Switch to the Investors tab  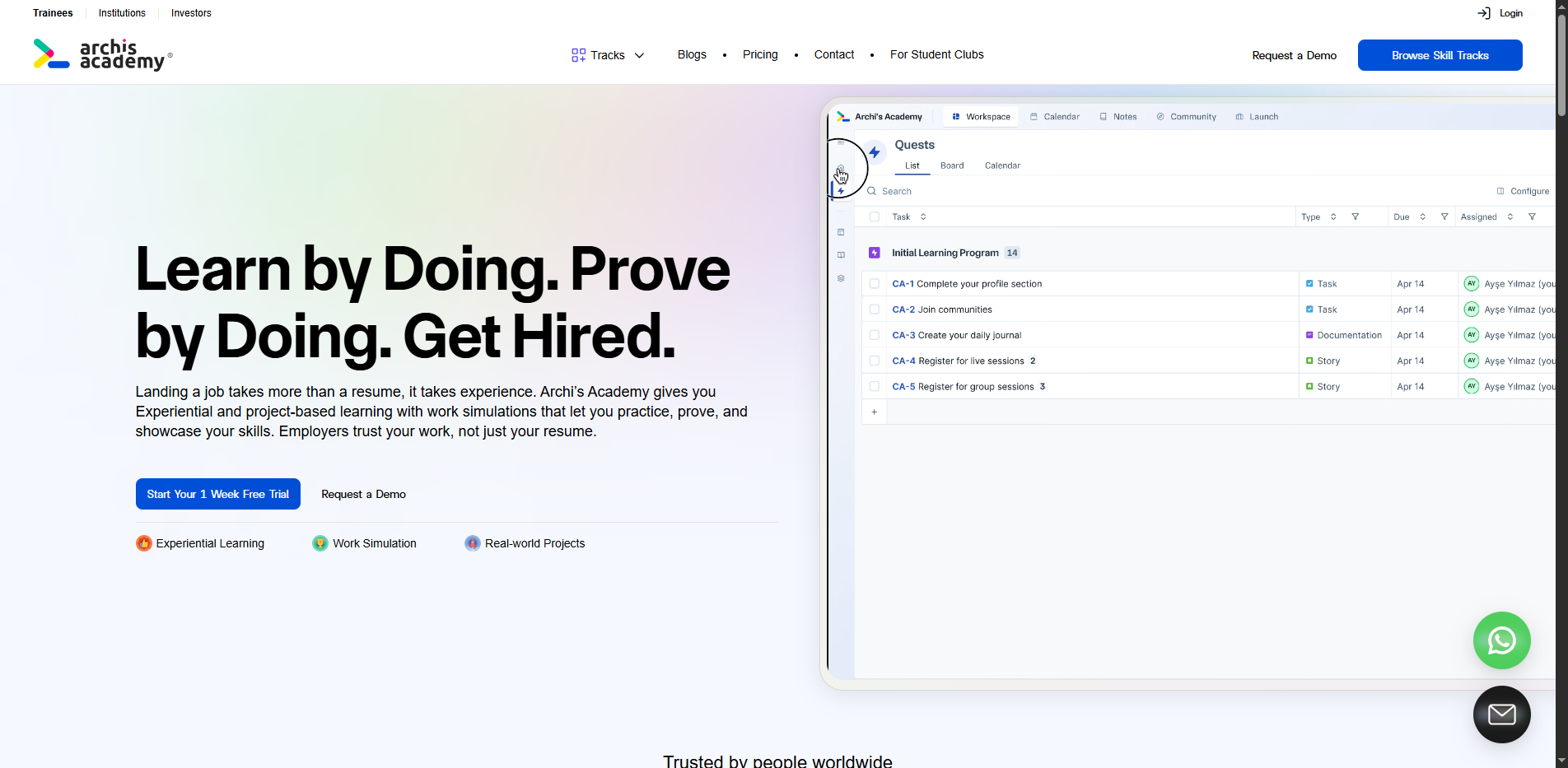191,13
